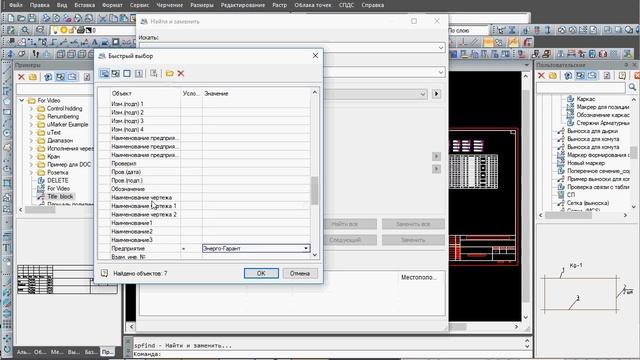Confirm Быстрый выбор with OK
This screenshot has width=640, height=360.
(261, 273)
